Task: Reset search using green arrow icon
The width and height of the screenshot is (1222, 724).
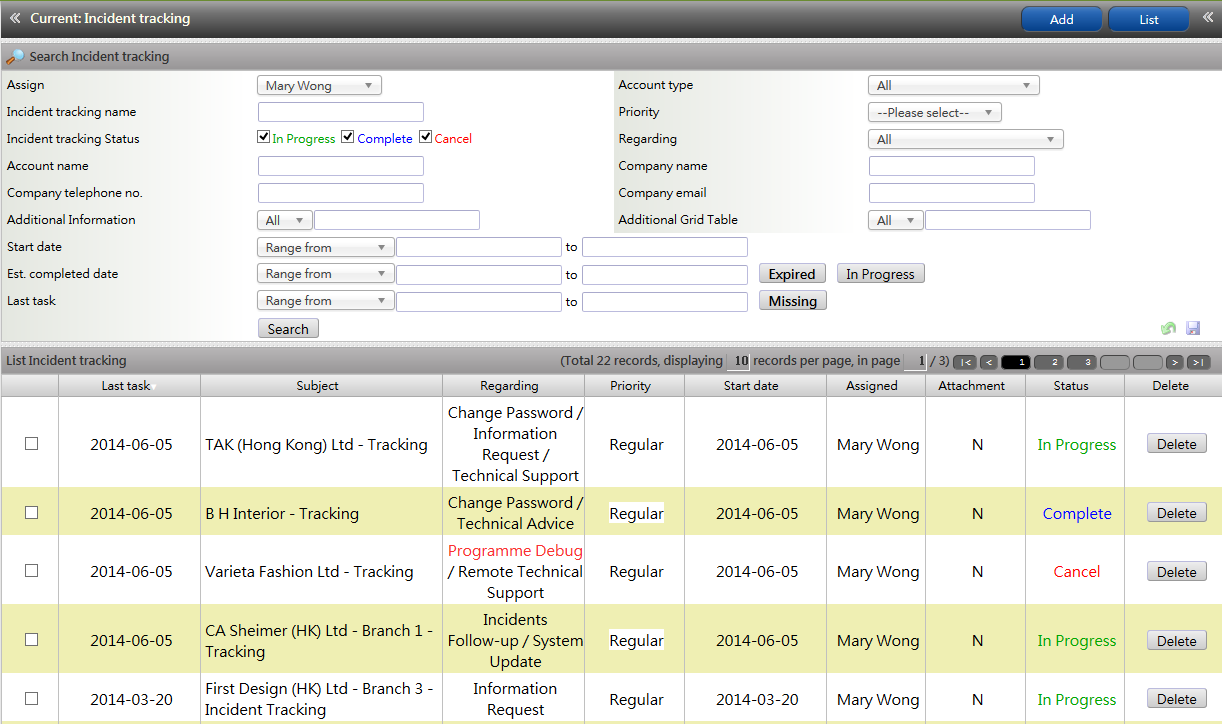Action: 1168,328
